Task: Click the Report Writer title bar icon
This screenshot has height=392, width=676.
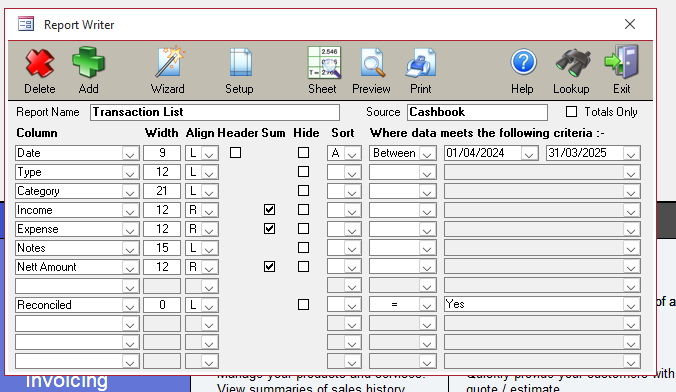Action: (26, 24)
